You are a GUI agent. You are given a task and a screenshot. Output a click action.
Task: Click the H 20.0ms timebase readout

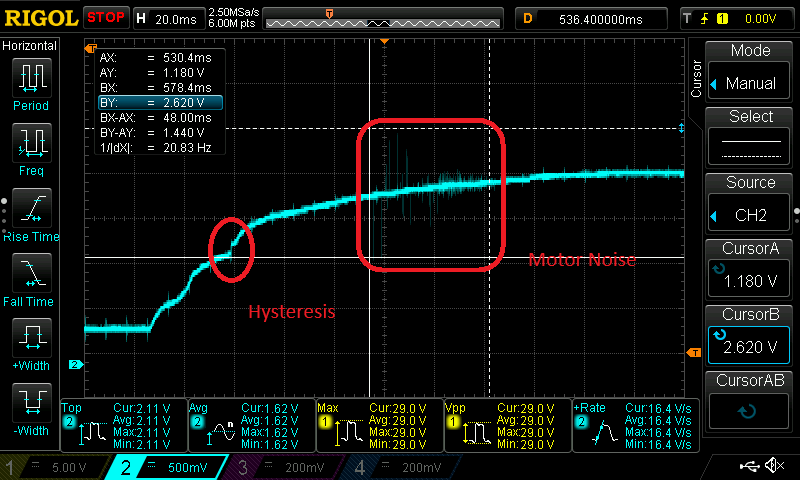(x=168, y=19)
